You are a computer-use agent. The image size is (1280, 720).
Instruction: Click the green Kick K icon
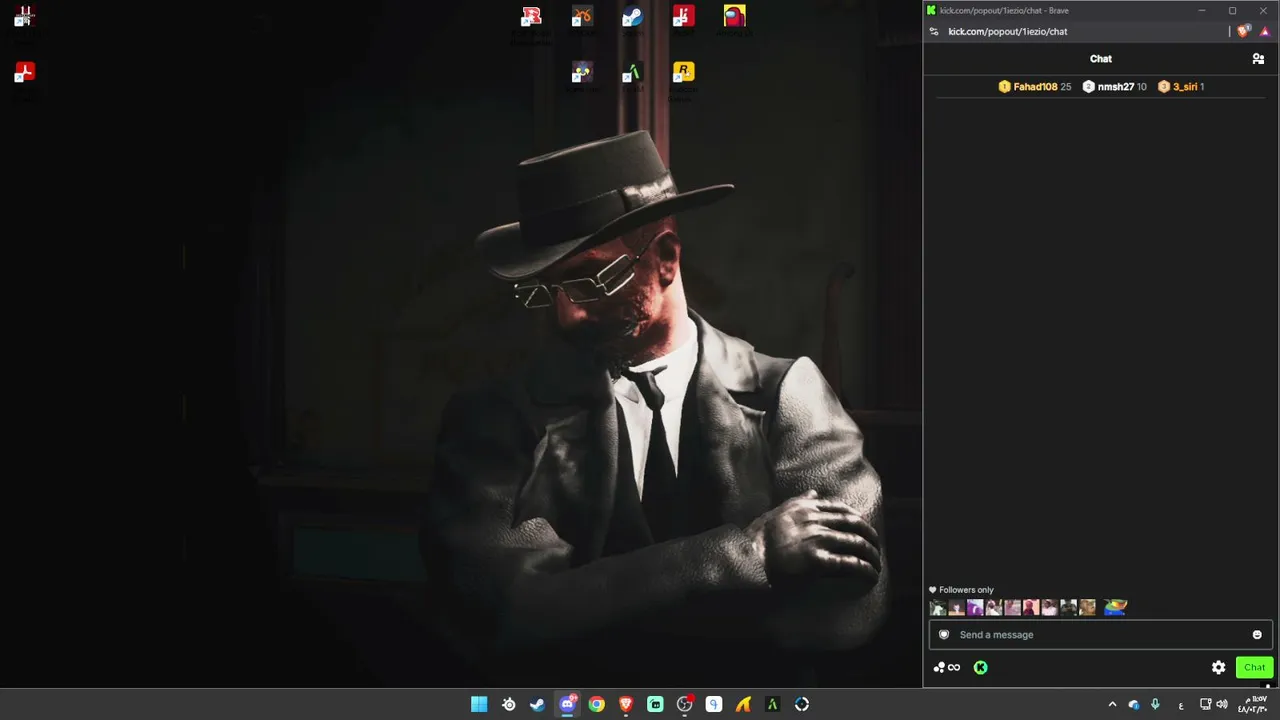[x=980, y=667]
